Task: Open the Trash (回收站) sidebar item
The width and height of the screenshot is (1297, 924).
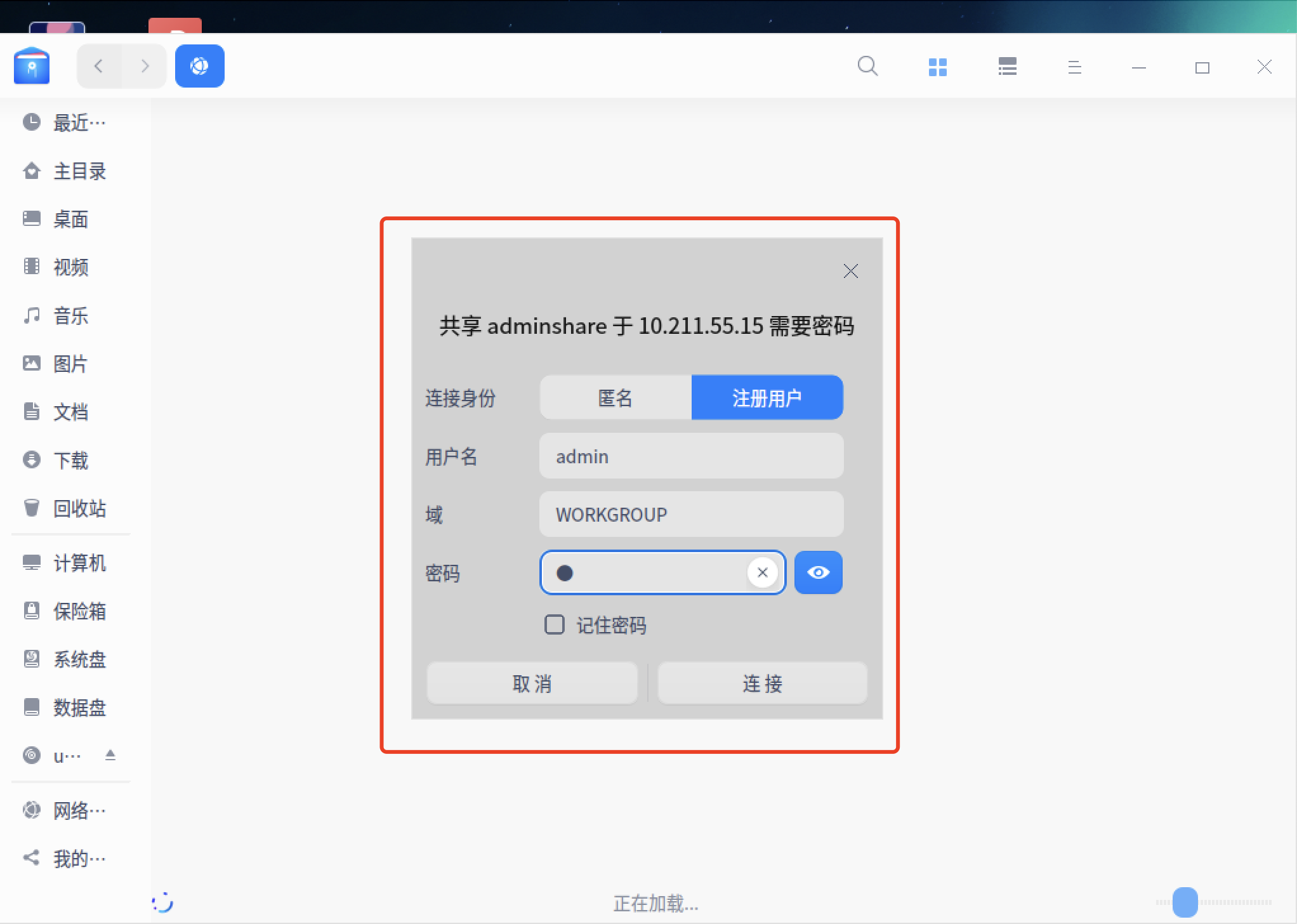Action: 79,508
